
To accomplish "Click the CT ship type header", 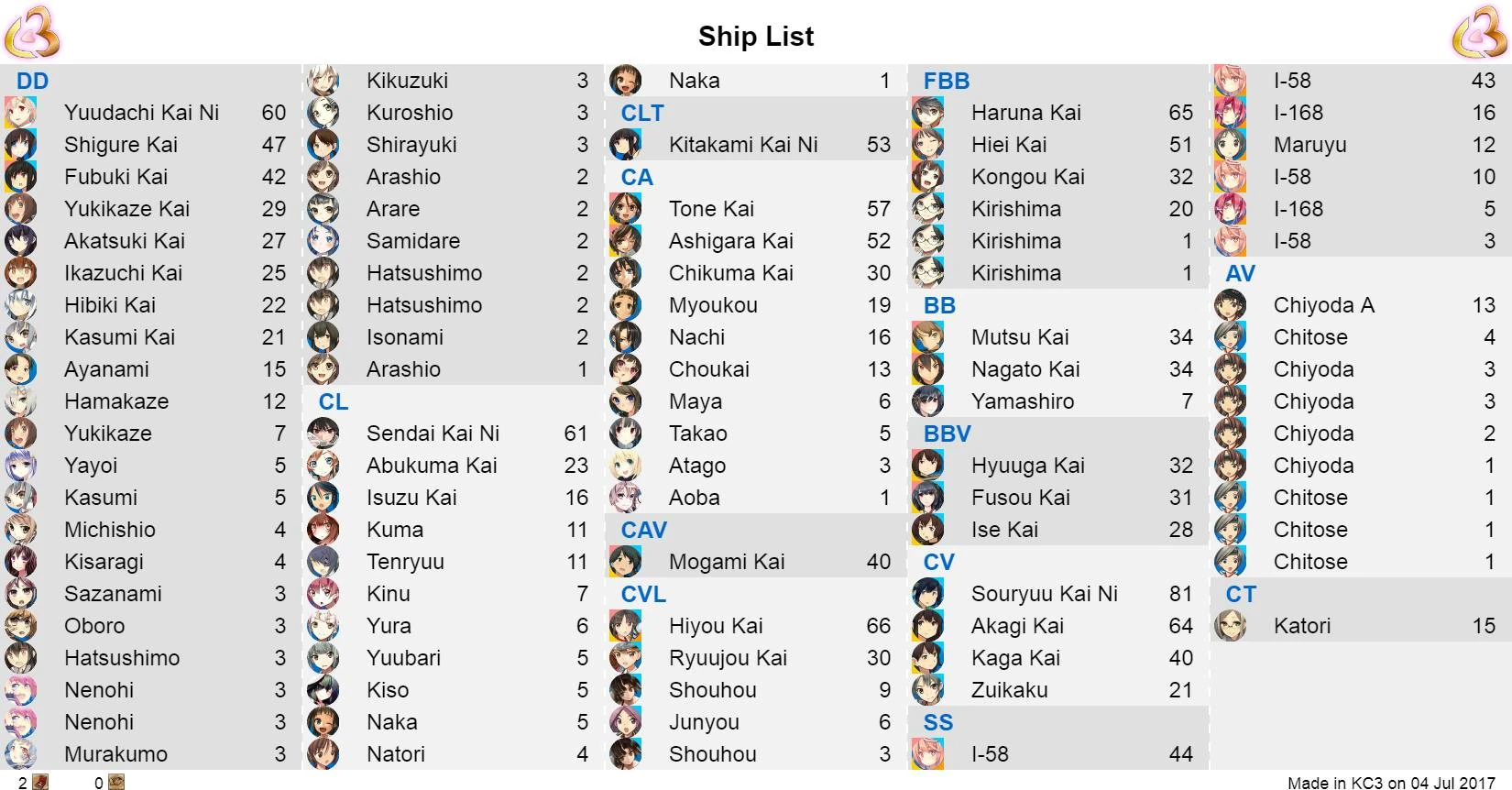I will pos(1241,594).
